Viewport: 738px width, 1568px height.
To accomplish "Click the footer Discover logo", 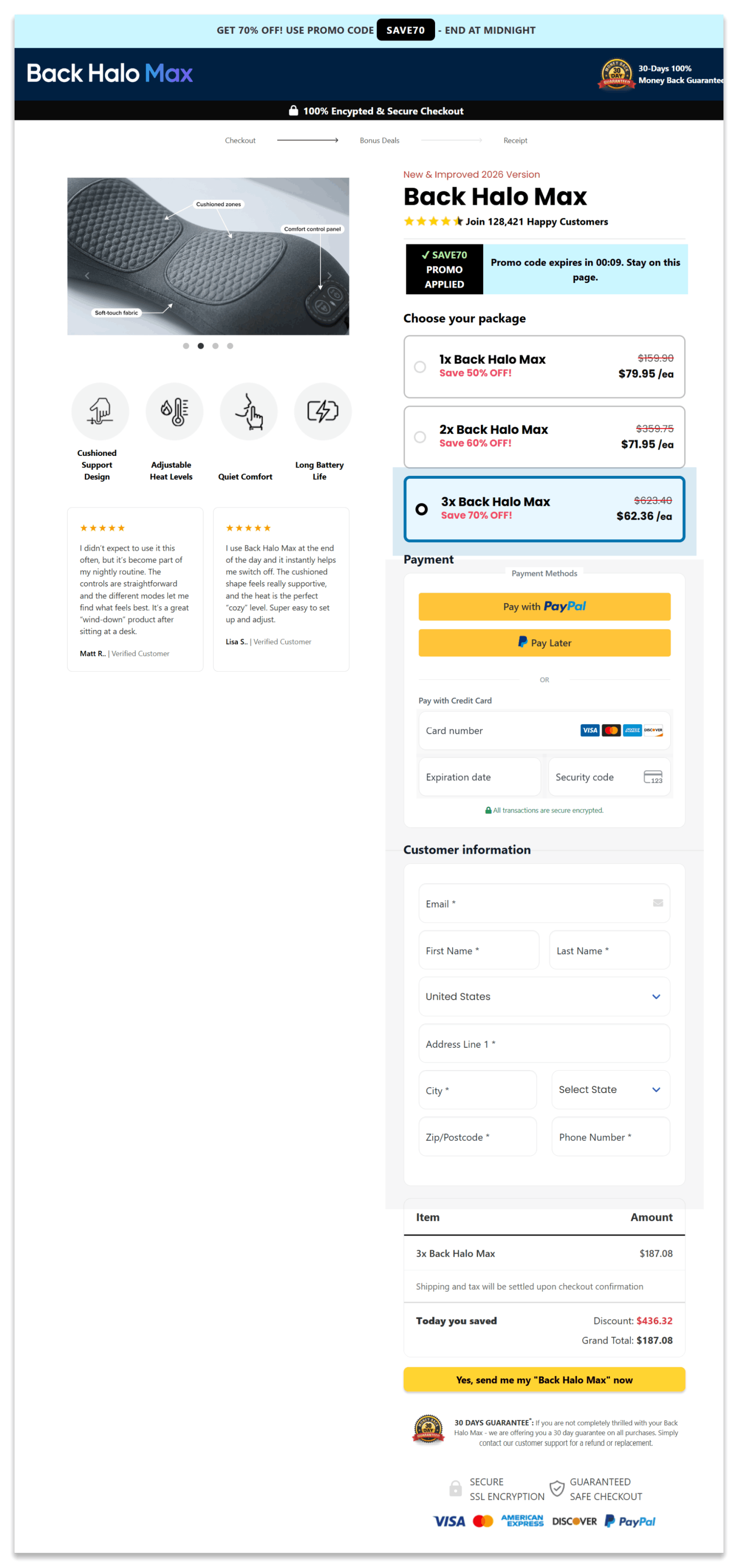I will (x=574, y=1522).
